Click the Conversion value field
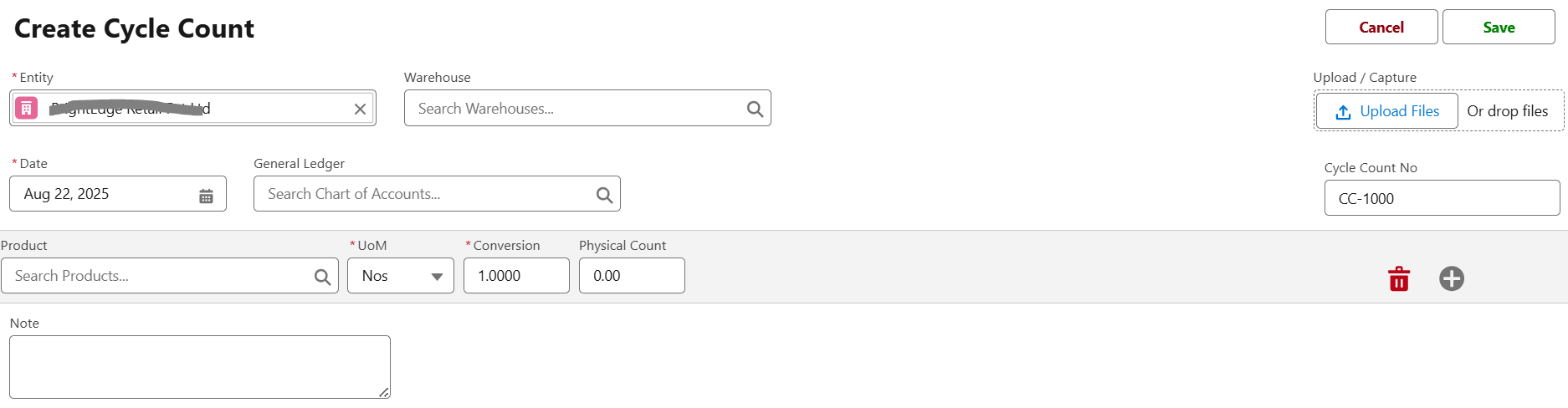This screenshot has height=408, width=1568. [x=516, y=276]
